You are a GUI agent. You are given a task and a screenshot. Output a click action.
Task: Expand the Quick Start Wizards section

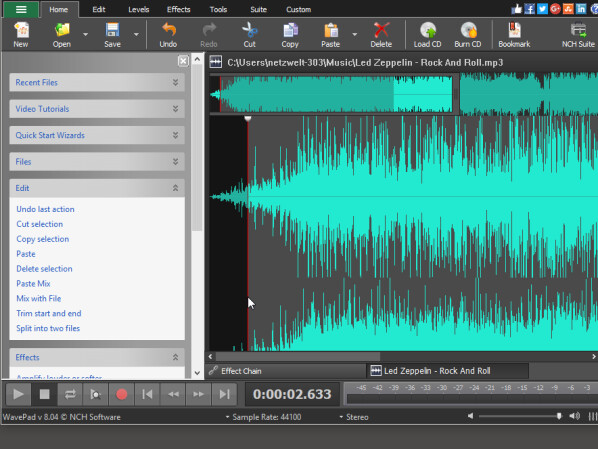(x=97, y=135)
